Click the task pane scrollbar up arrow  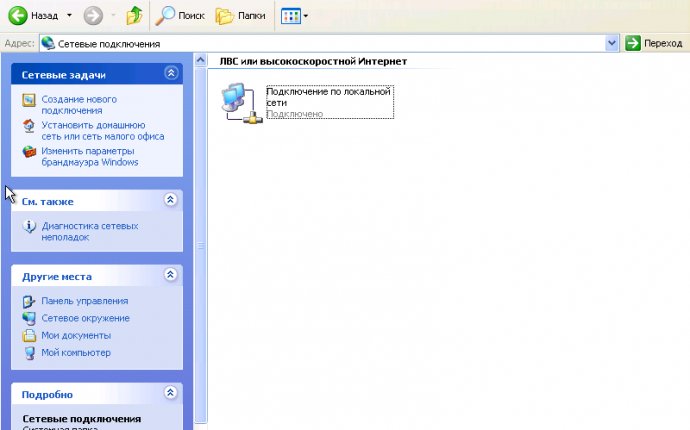click(201, 59)
